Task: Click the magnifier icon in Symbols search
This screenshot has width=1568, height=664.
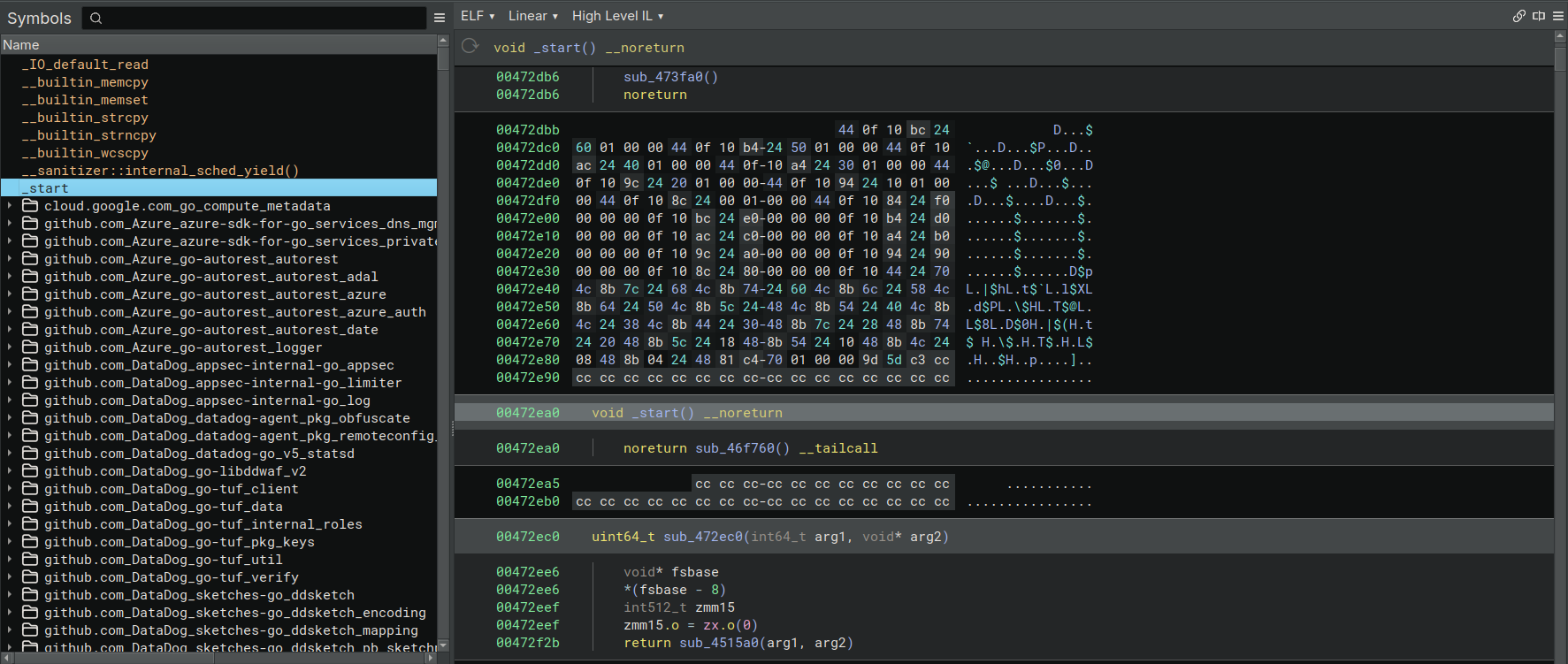Action: pos(96,18)
